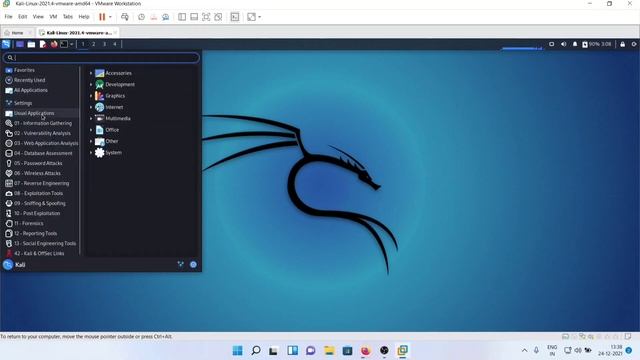Open settings manager icon at menu bottom
Image resolution: width=640 pixels, height=360 pixels.
[181, 264]
